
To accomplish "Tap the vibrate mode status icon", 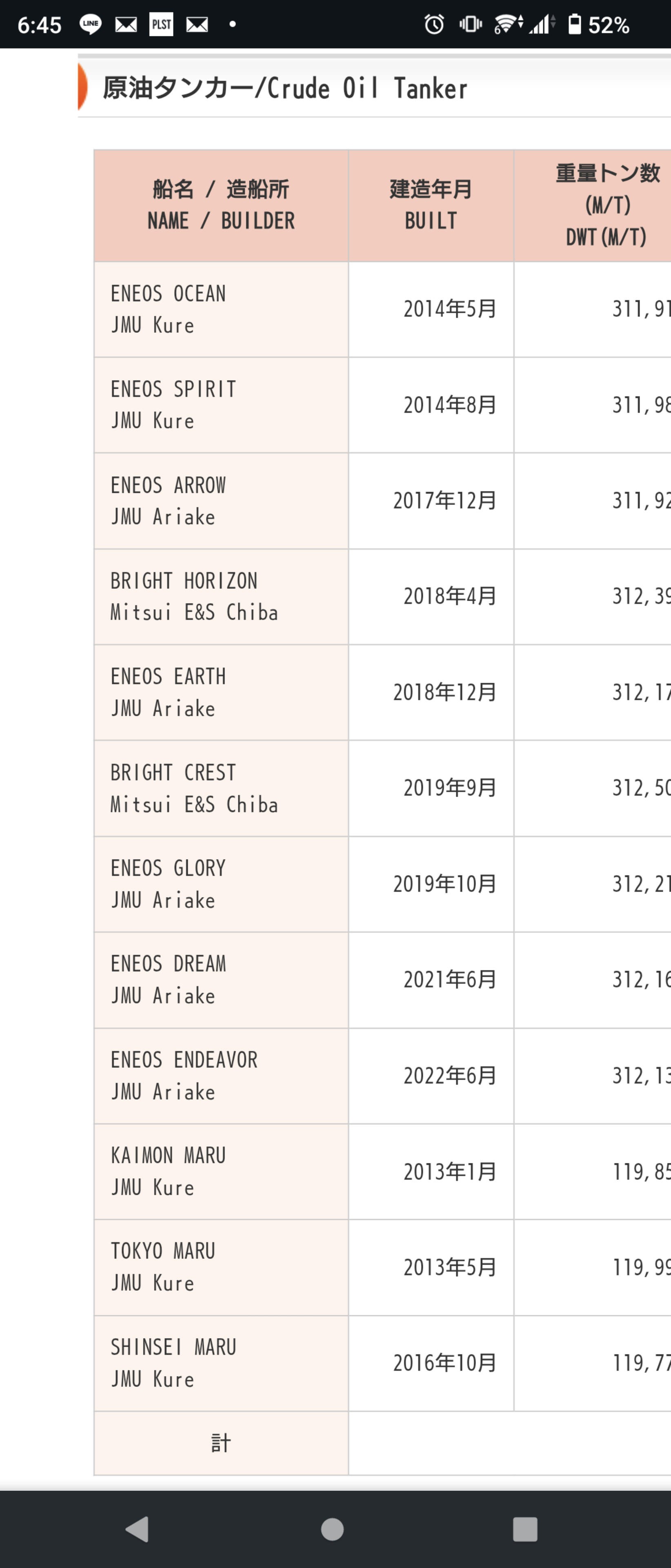I will [470, 24].
